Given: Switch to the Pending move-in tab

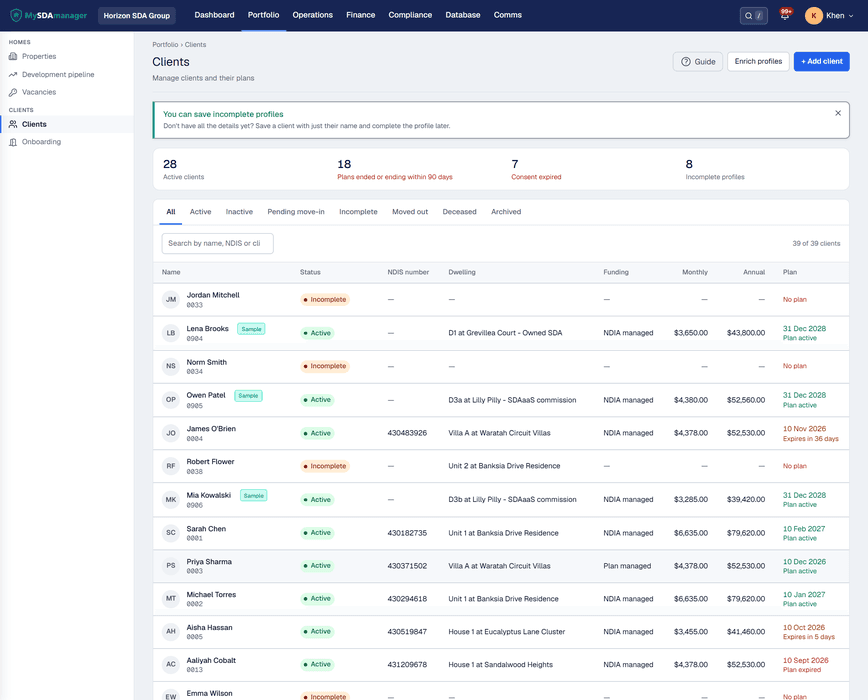Looking at the screenshot, I should (x=296, y=212).
